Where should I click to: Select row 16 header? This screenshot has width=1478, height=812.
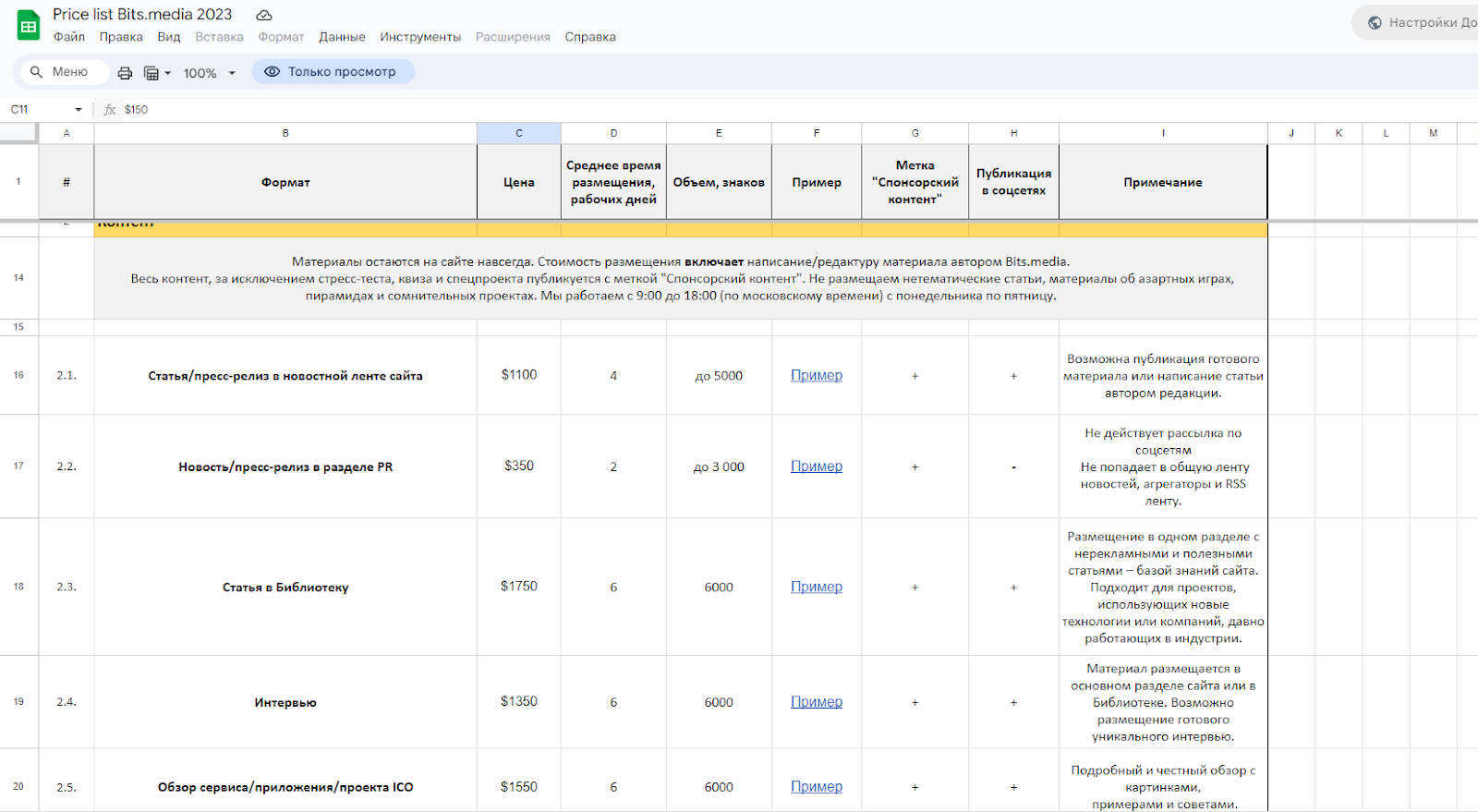coord(18,375)
